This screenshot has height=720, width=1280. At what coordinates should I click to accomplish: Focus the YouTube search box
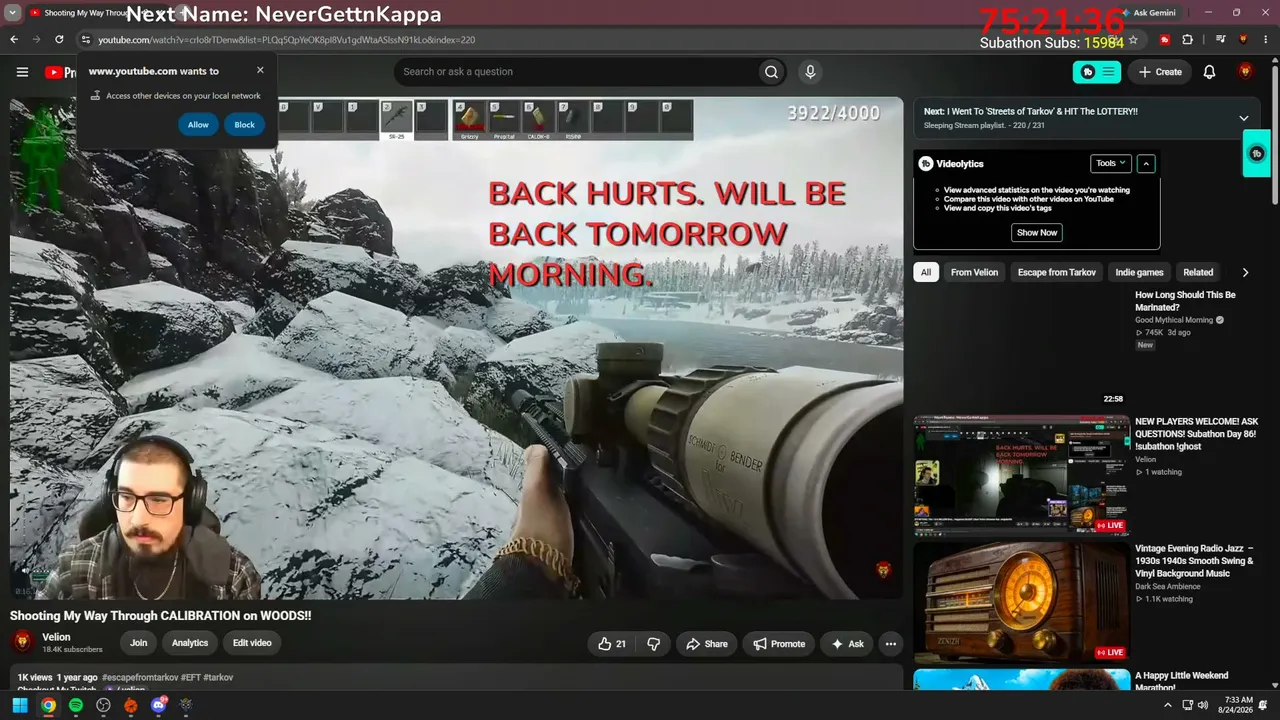[576, 72]
